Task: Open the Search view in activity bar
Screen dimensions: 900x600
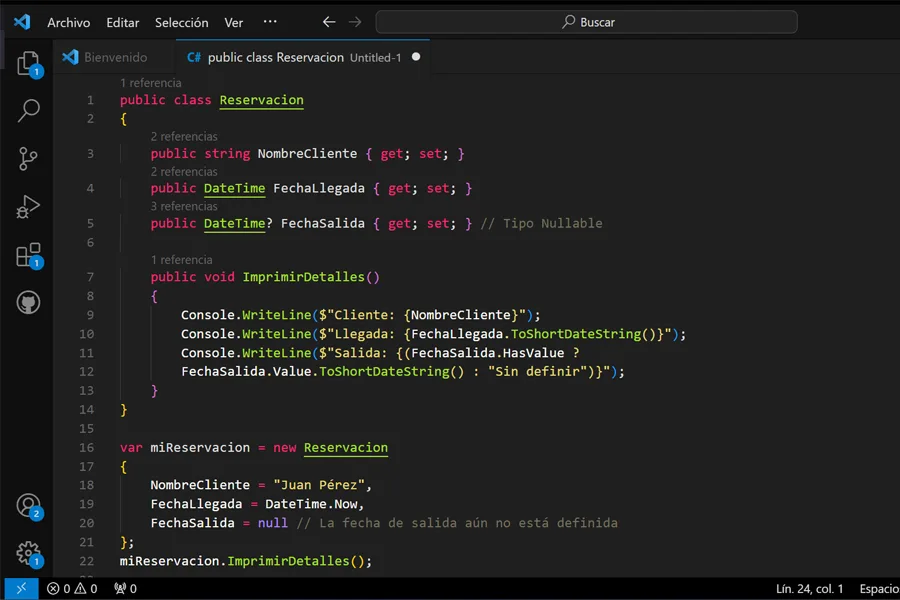Action: pos(28,111)
